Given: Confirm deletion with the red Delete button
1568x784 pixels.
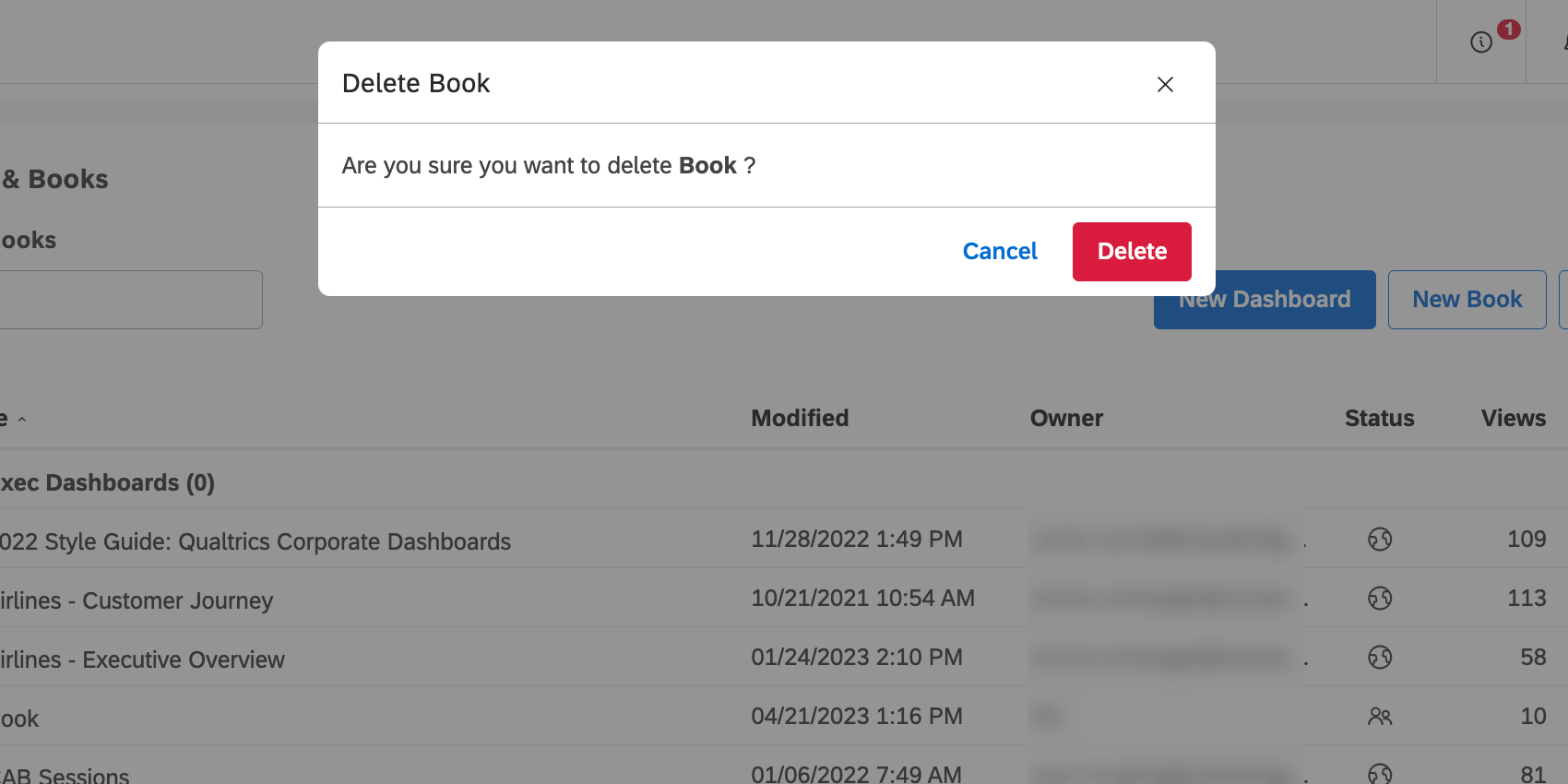Looking at the screenshot, I should pyautogui.click(x=1132, y=251).
